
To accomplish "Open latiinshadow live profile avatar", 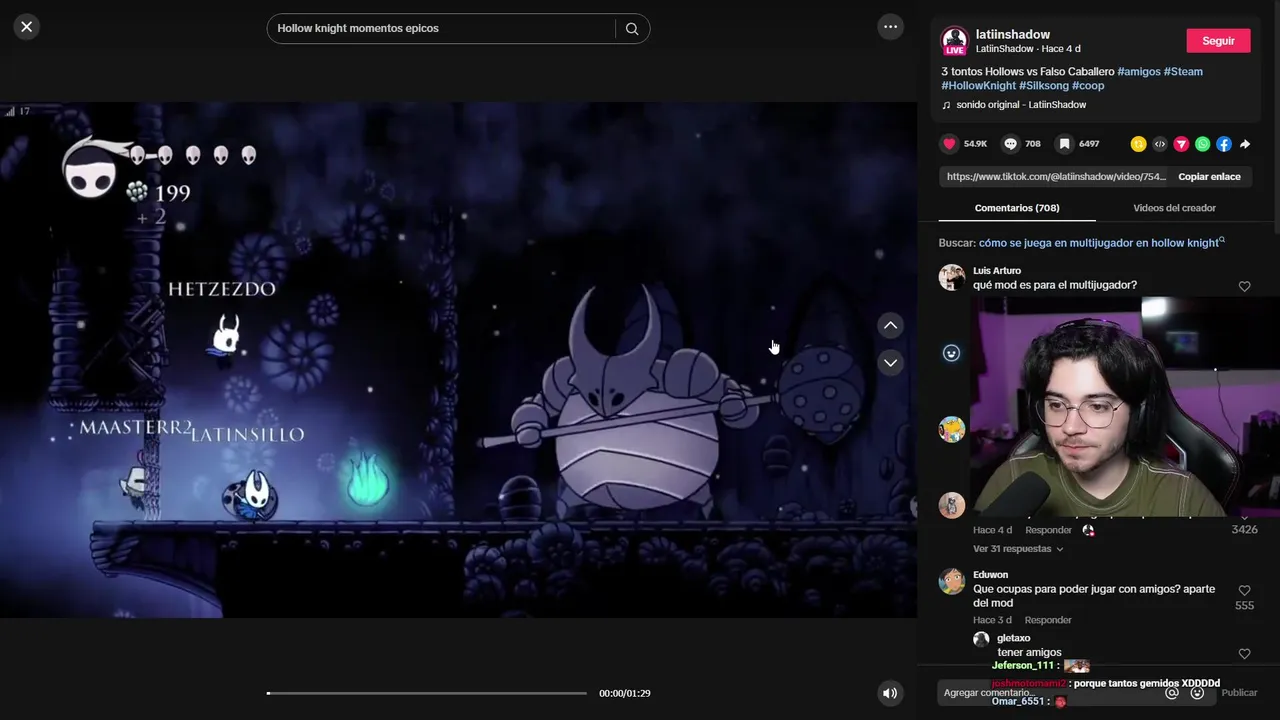I will pos(955,41).
